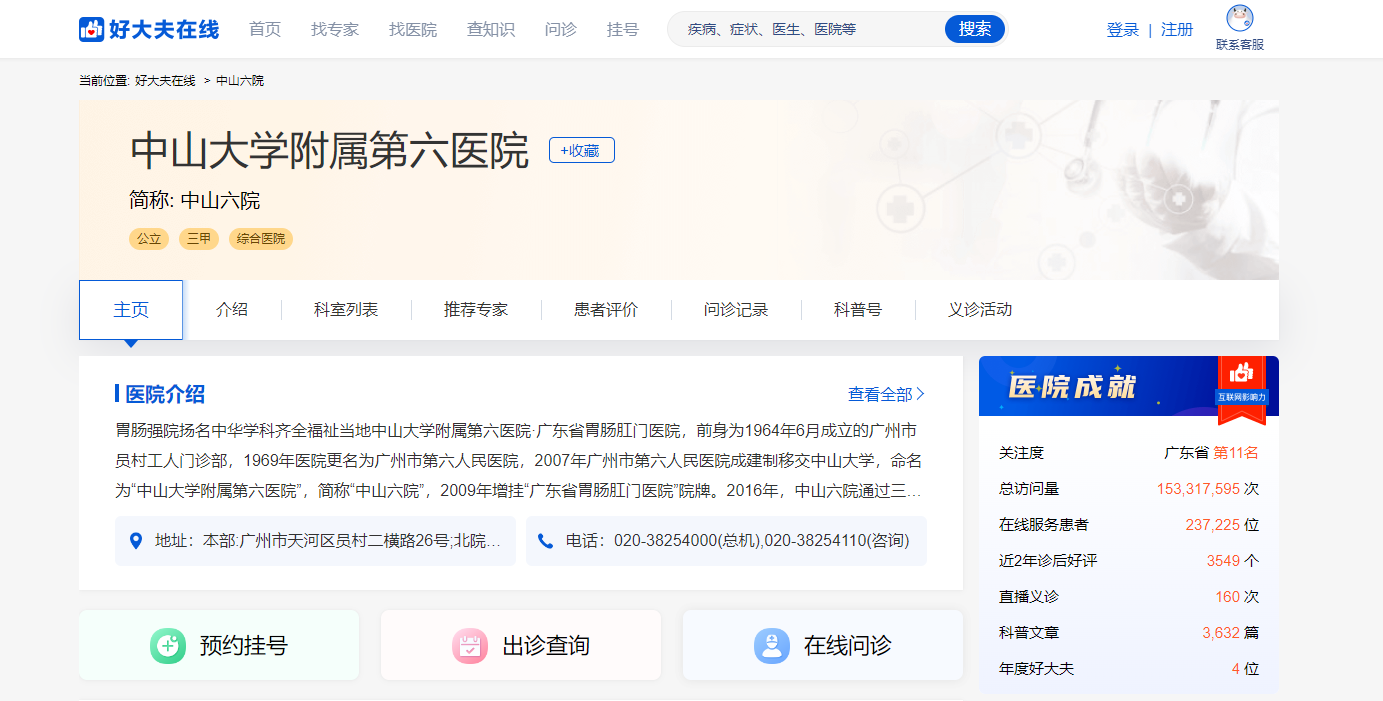Click the 出诊查询 card label

(546, 646)
